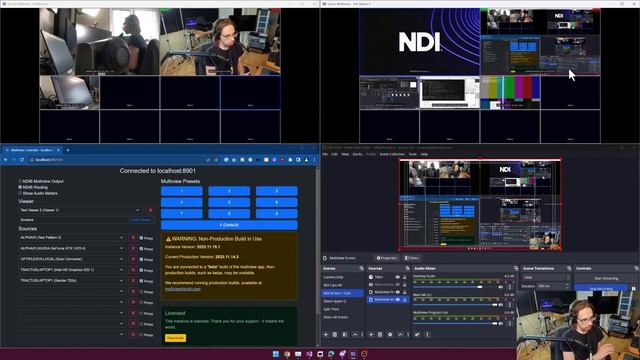
Task: Add a new source in OBS Sources panel
Action: tap(371, 334)
